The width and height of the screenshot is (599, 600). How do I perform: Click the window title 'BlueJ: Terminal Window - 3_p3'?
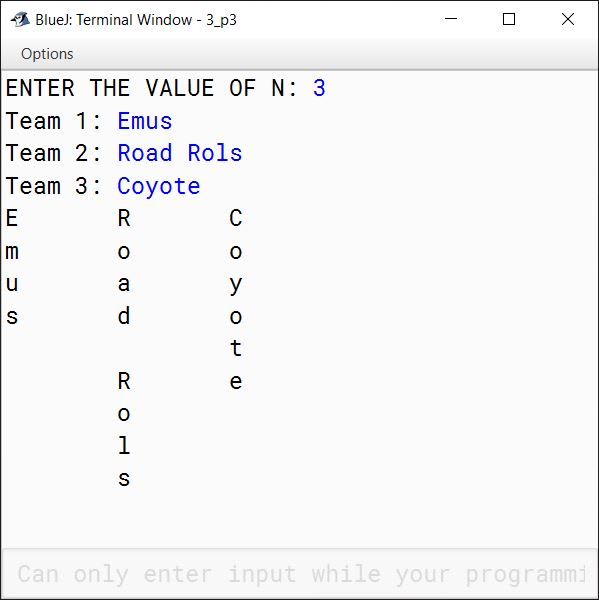pyautogui.click(x=136, y=20)
